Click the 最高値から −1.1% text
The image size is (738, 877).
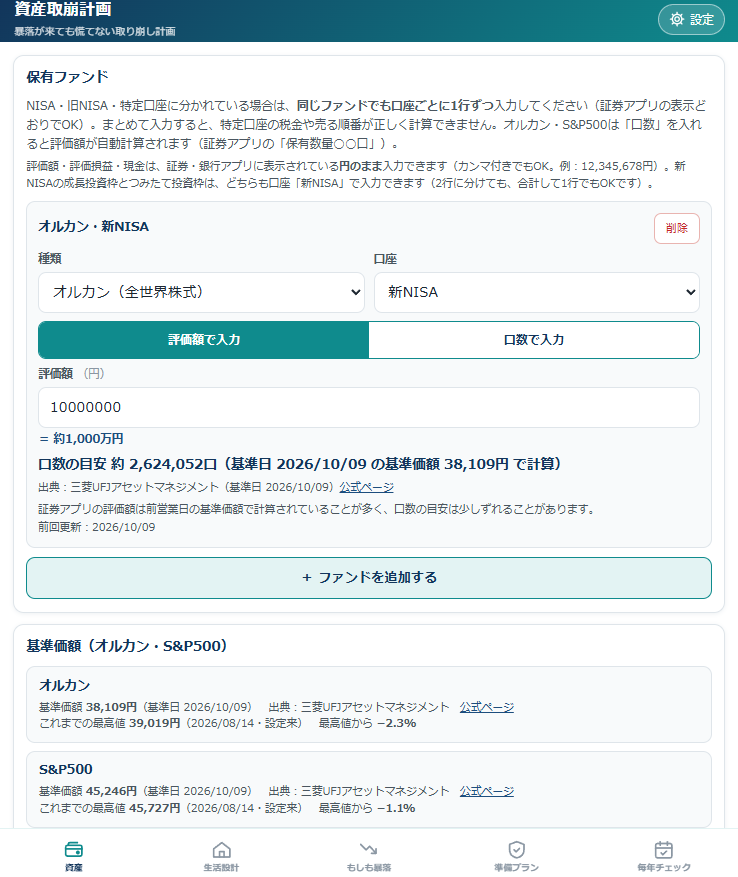tap(366, 808)
